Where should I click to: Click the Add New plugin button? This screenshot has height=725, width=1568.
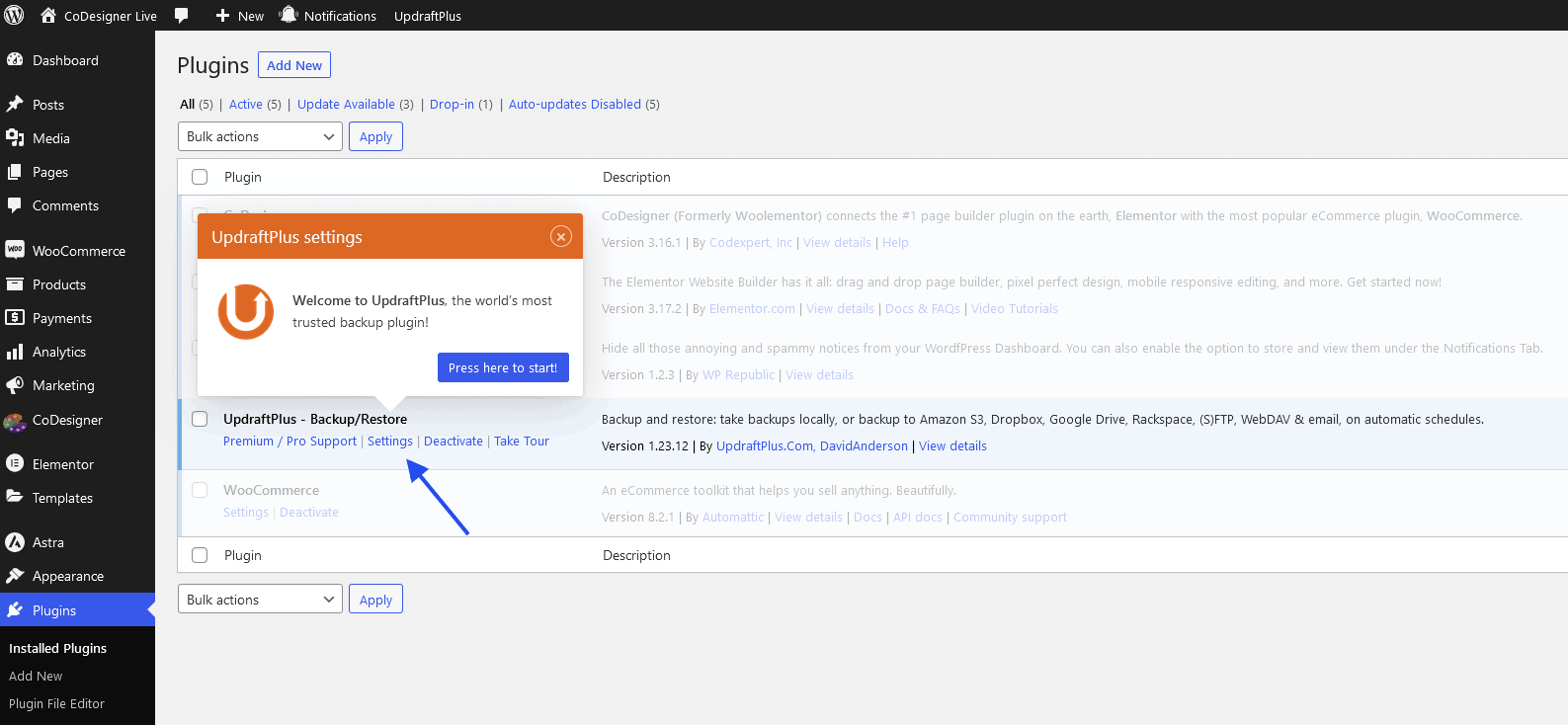[x=294, y=65]
